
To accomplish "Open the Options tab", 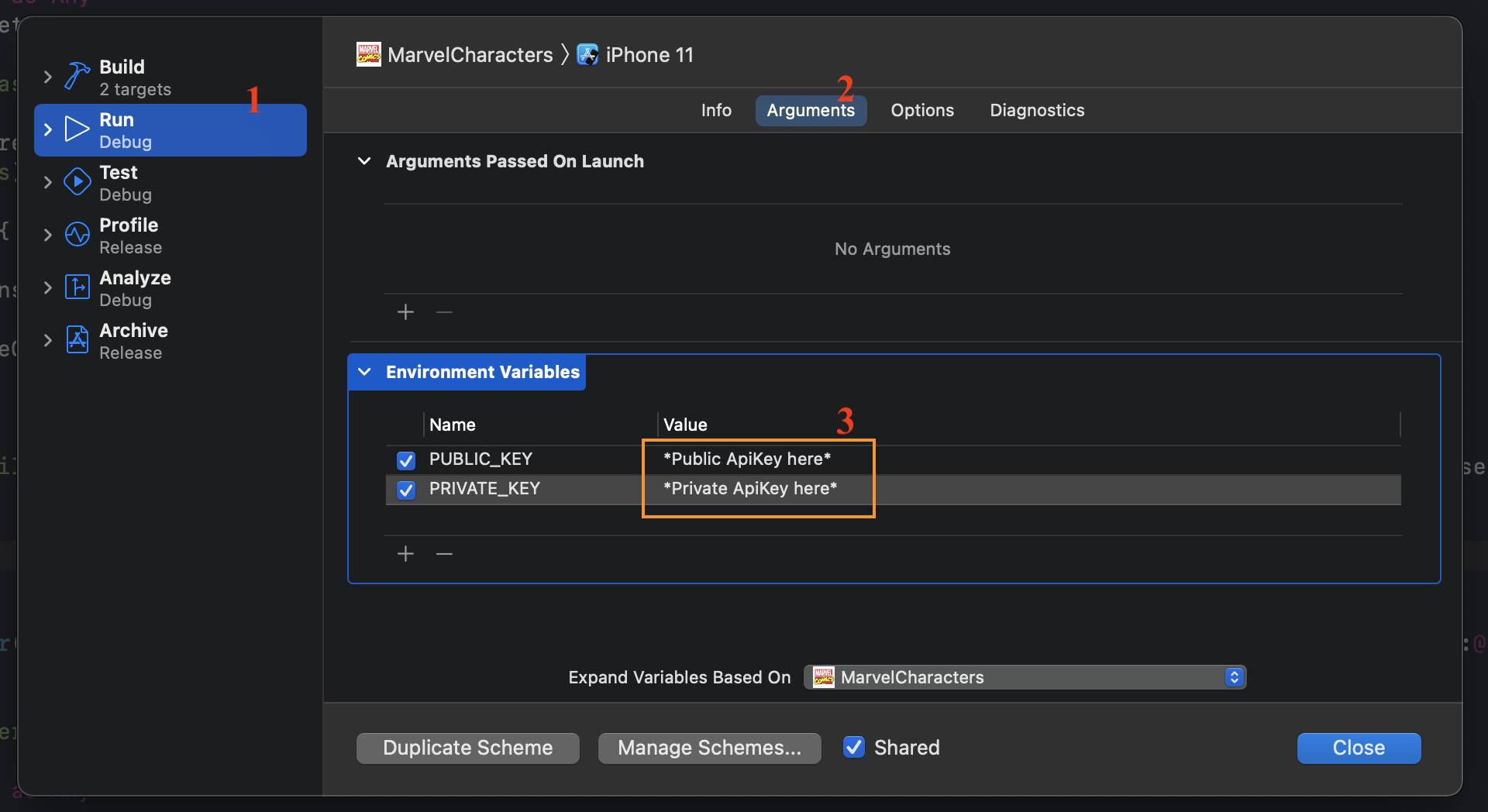I will point(922,110).
